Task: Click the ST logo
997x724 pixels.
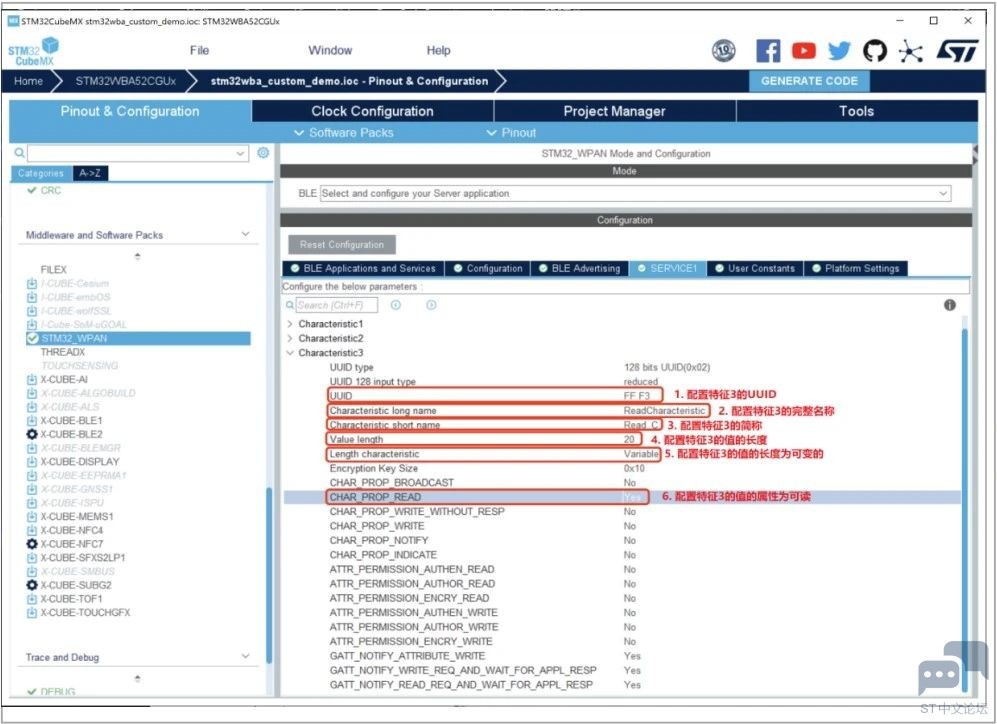Action: tap(958, 51)
